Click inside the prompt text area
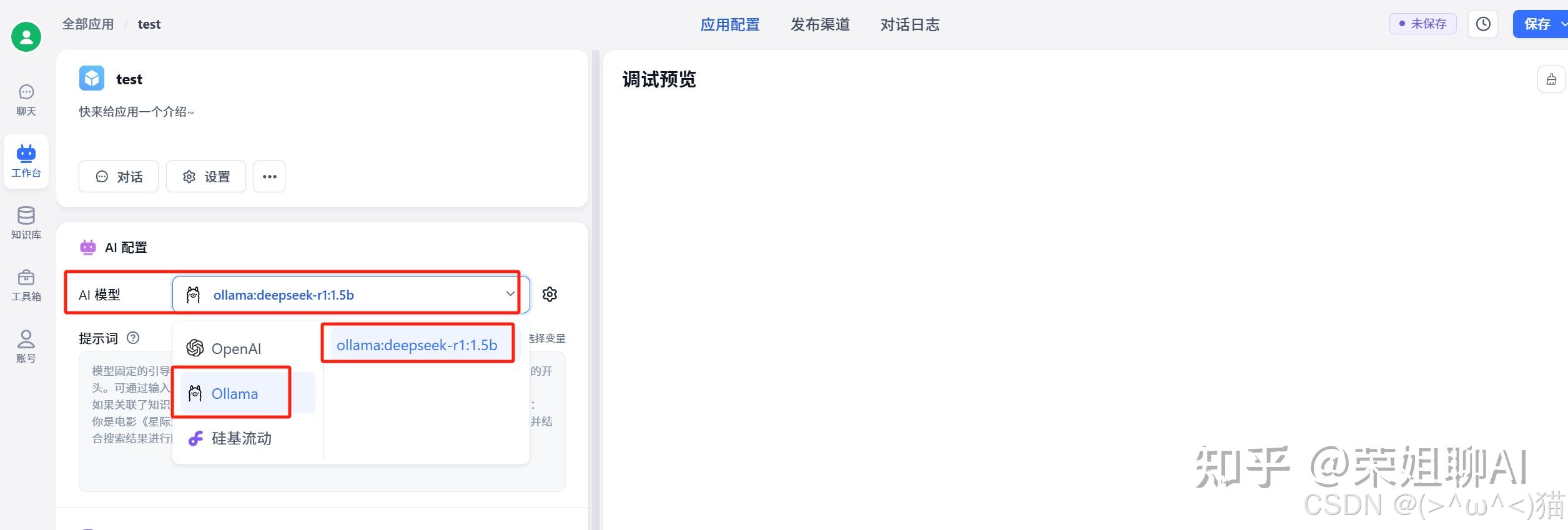The width and height of the screenshot is (1568, 530). [322, 422]
